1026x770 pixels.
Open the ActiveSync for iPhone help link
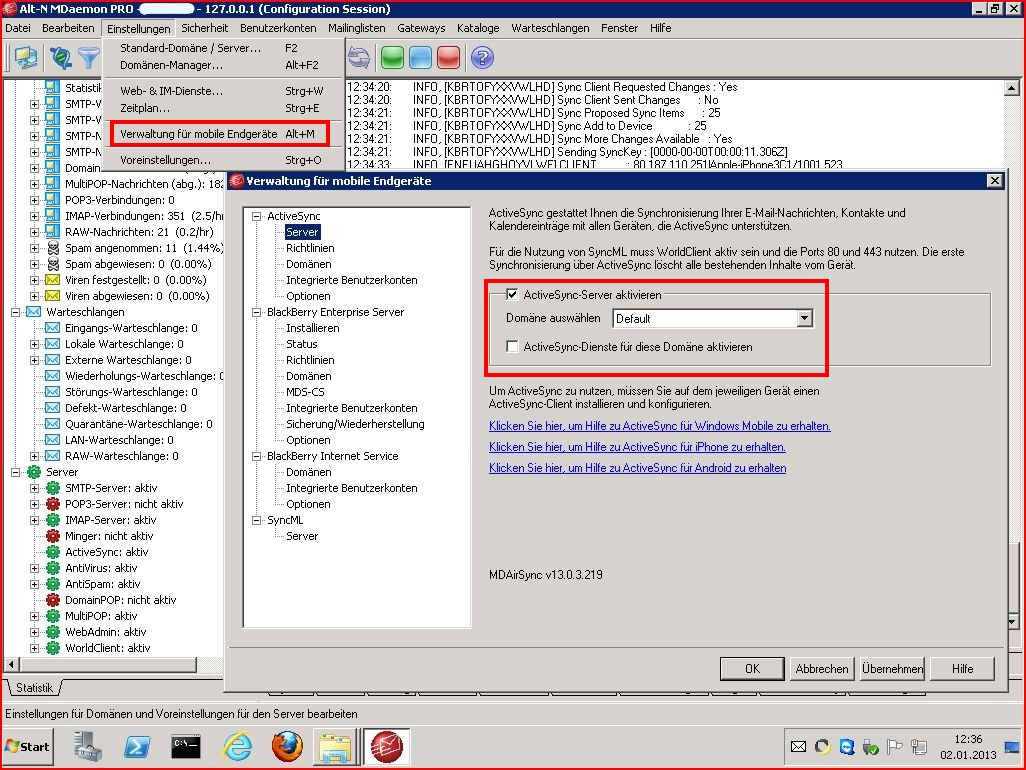coord(637,447)
